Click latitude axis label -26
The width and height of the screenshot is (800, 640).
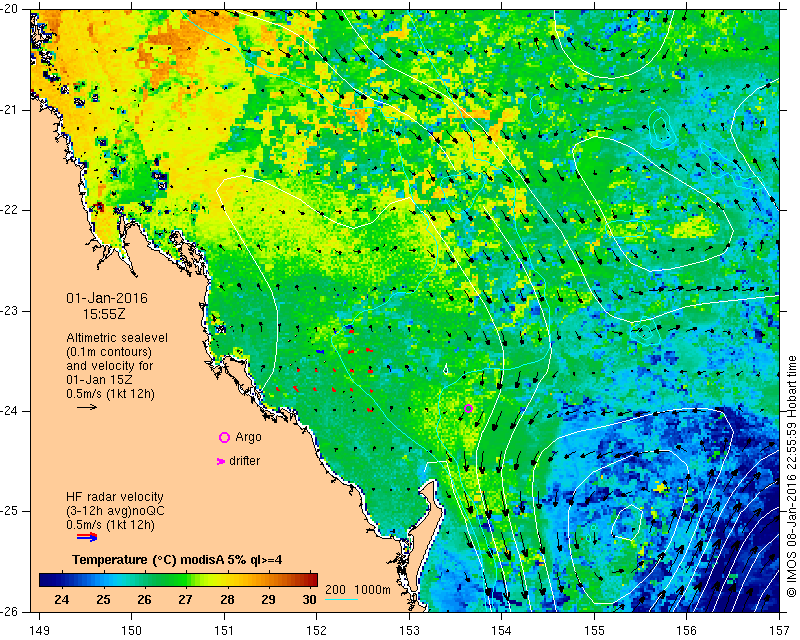10,611
